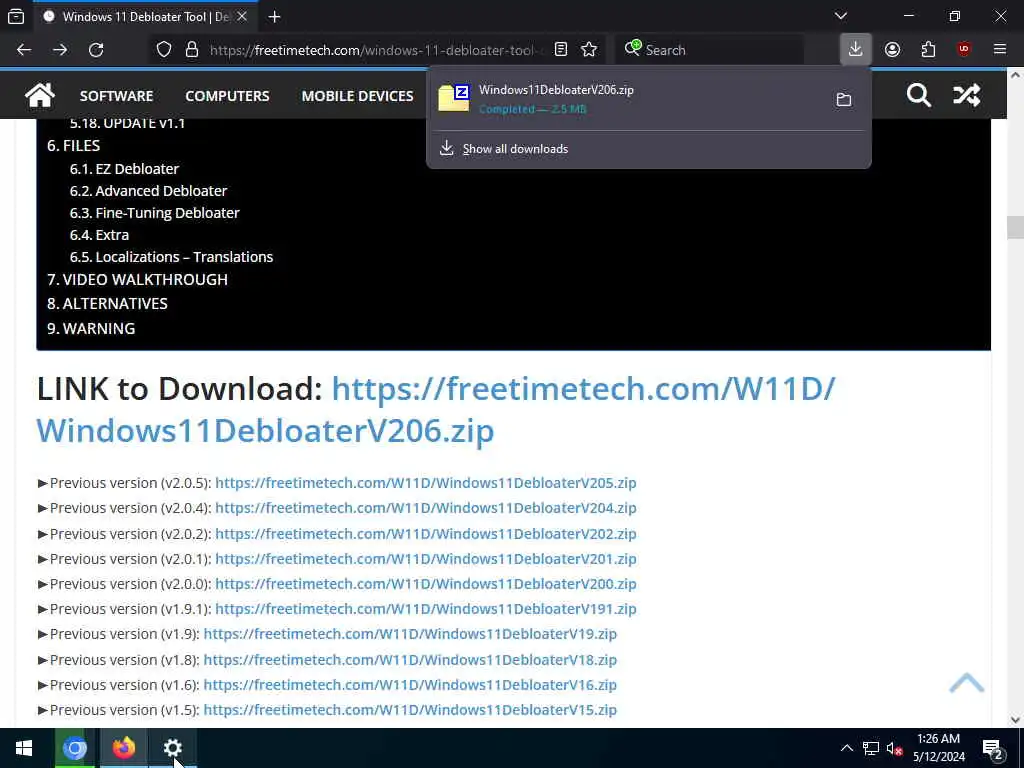List all tabs dropdown arrow
Screen dimensions: 1024x768
(841, 16)
